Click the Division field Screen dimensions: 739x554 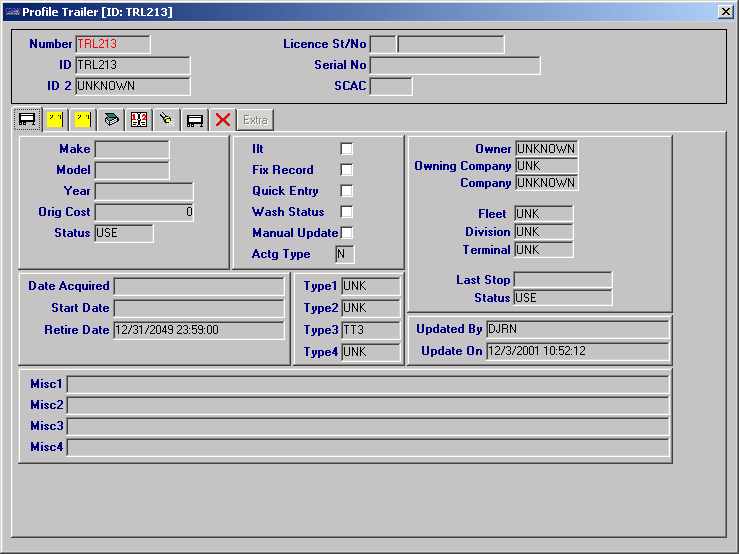pyautogui.click(x=544, y=232)
